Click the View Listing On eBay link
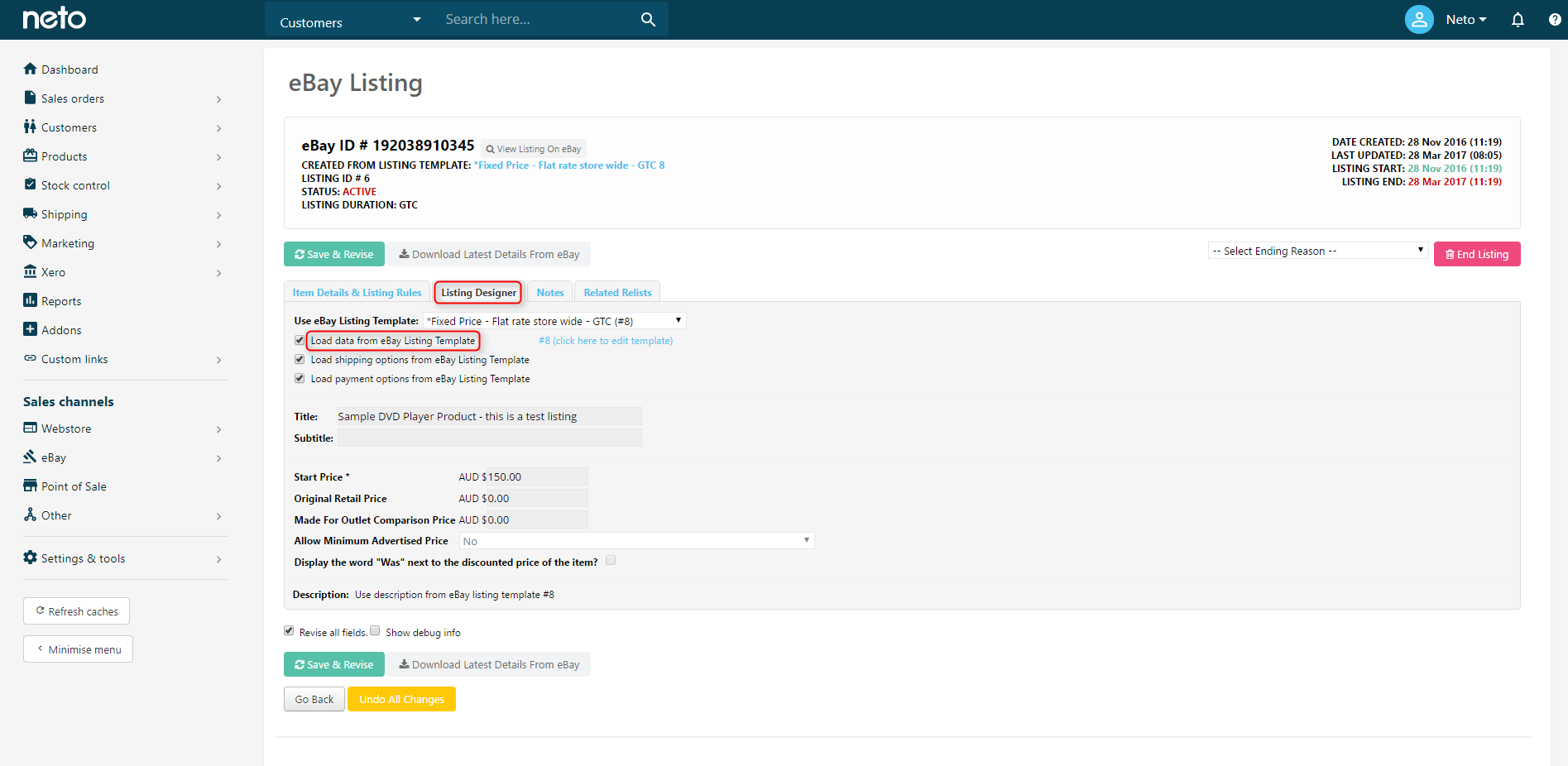 tap(534, 149)
